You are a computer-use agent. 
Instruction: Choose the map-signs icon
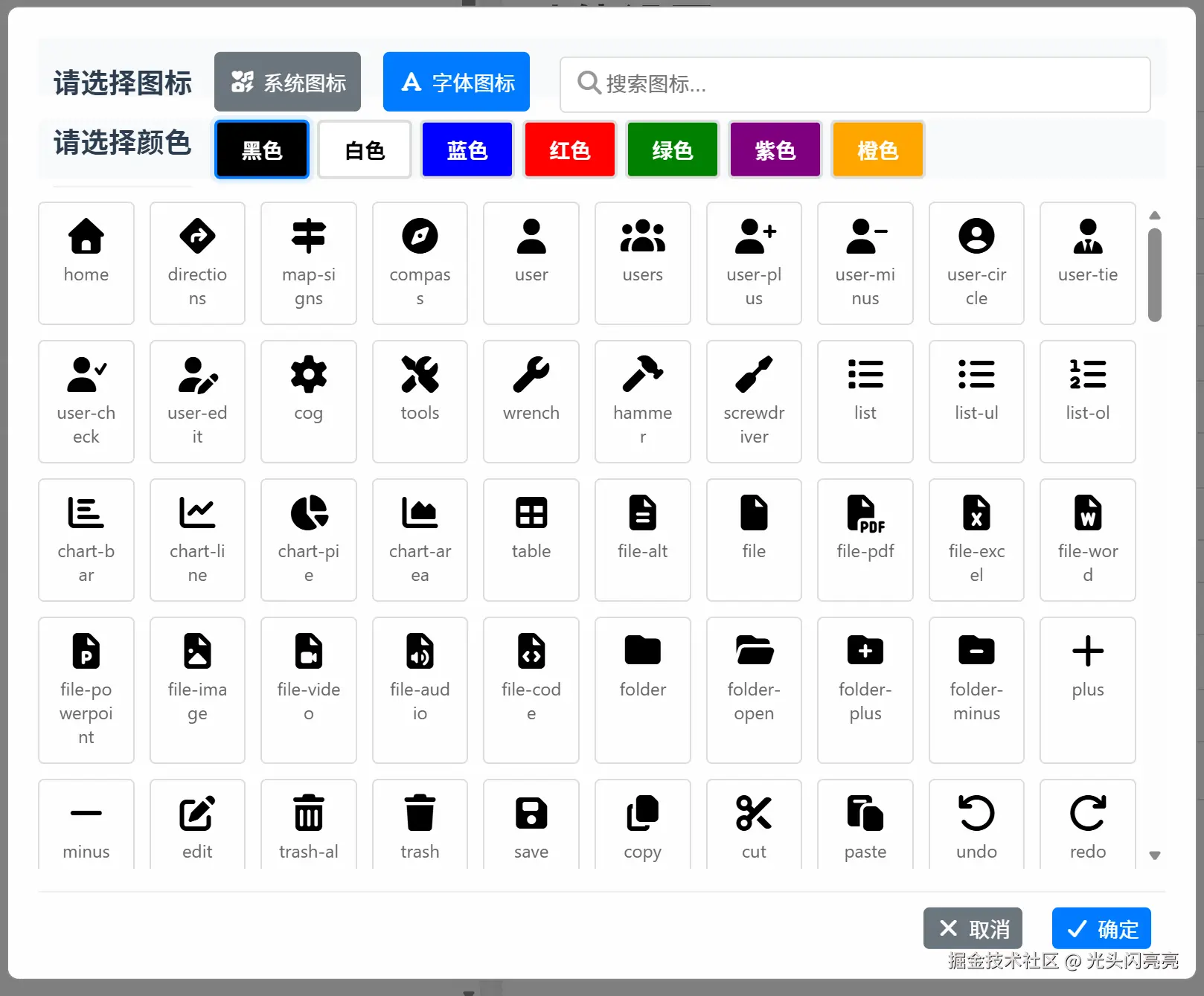coord(309,263)
